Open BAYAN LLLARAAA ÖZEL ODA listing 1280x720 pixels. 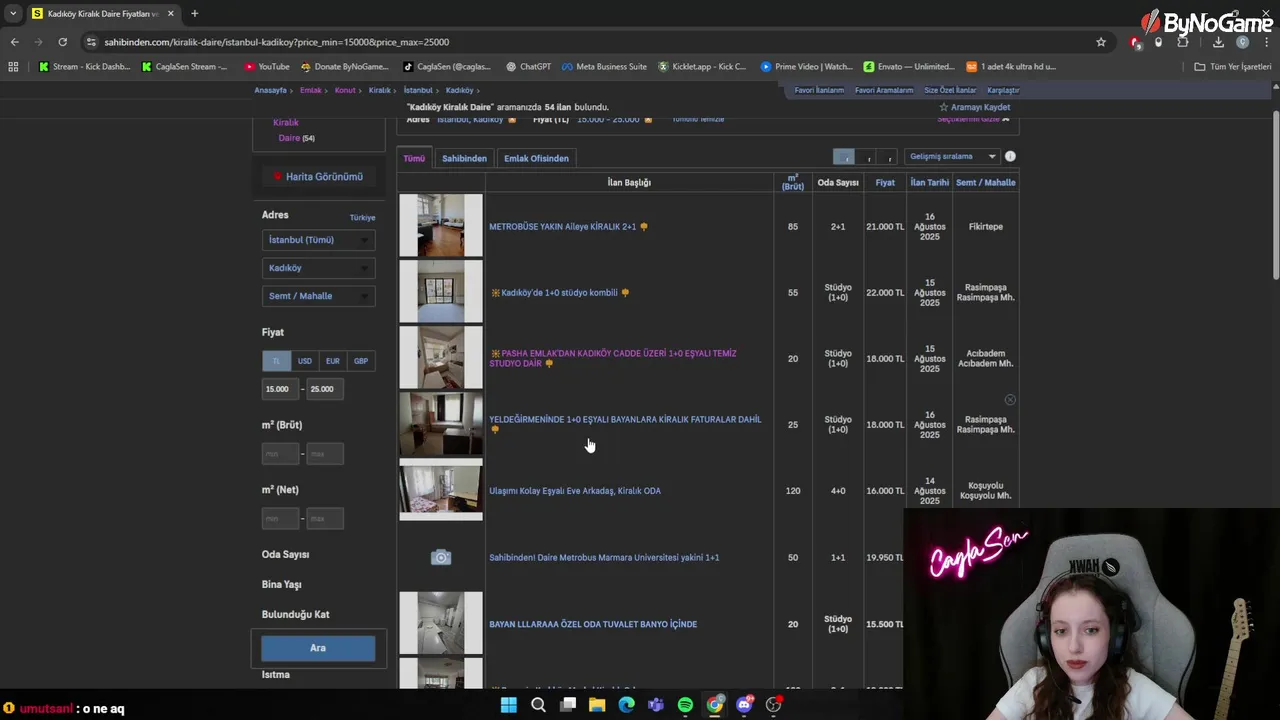(593, 624)
